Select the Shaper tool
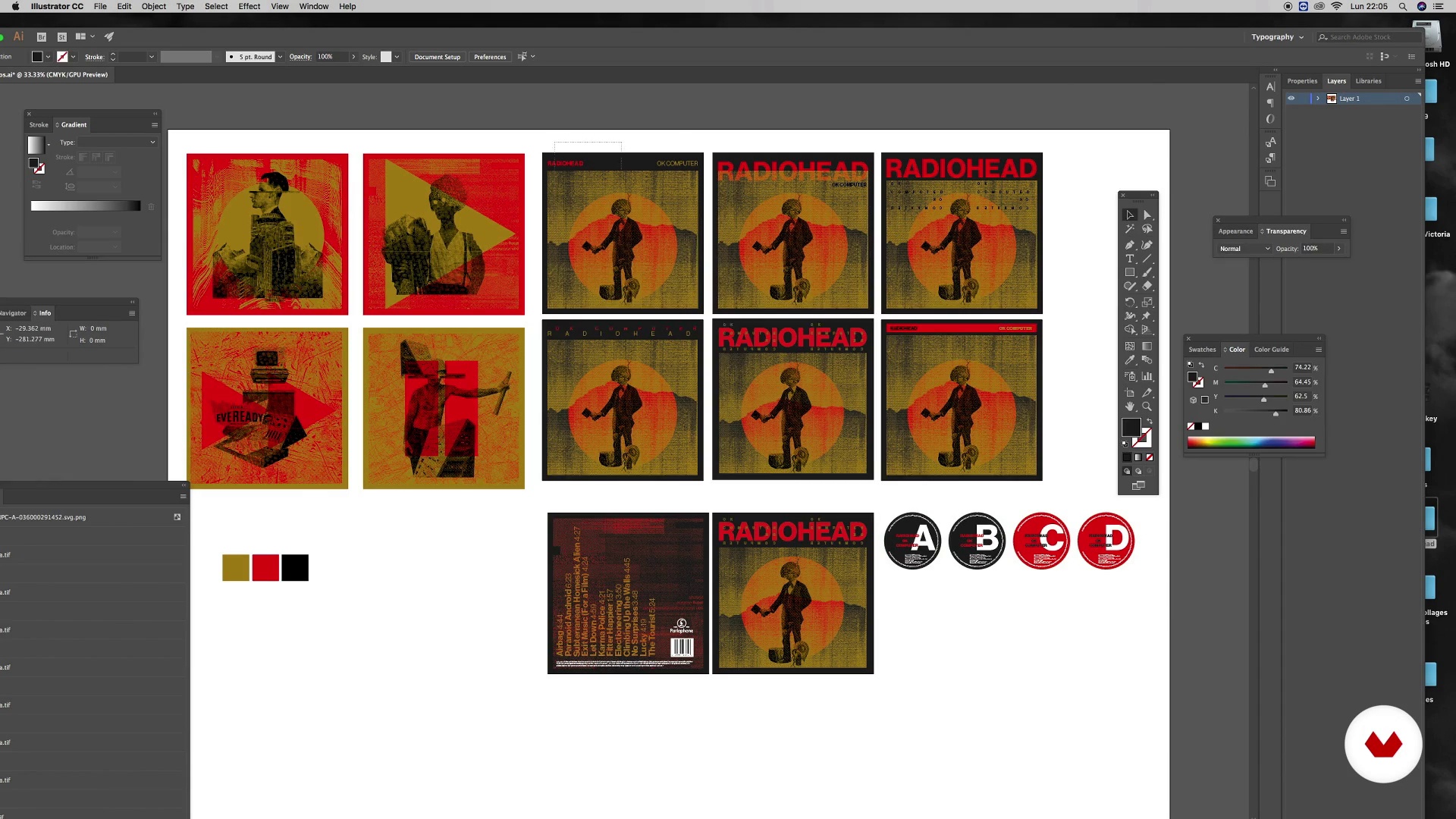This screenshot has width=1456, height=819. click(1129, 286)
